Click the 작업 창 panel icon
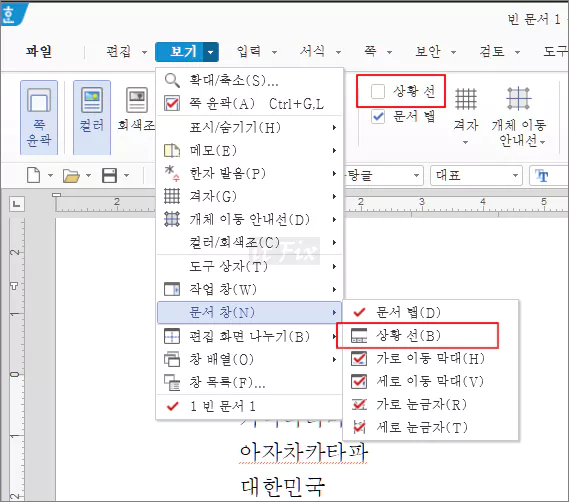Viewport: 569px width, 502px height. [172, 289]
